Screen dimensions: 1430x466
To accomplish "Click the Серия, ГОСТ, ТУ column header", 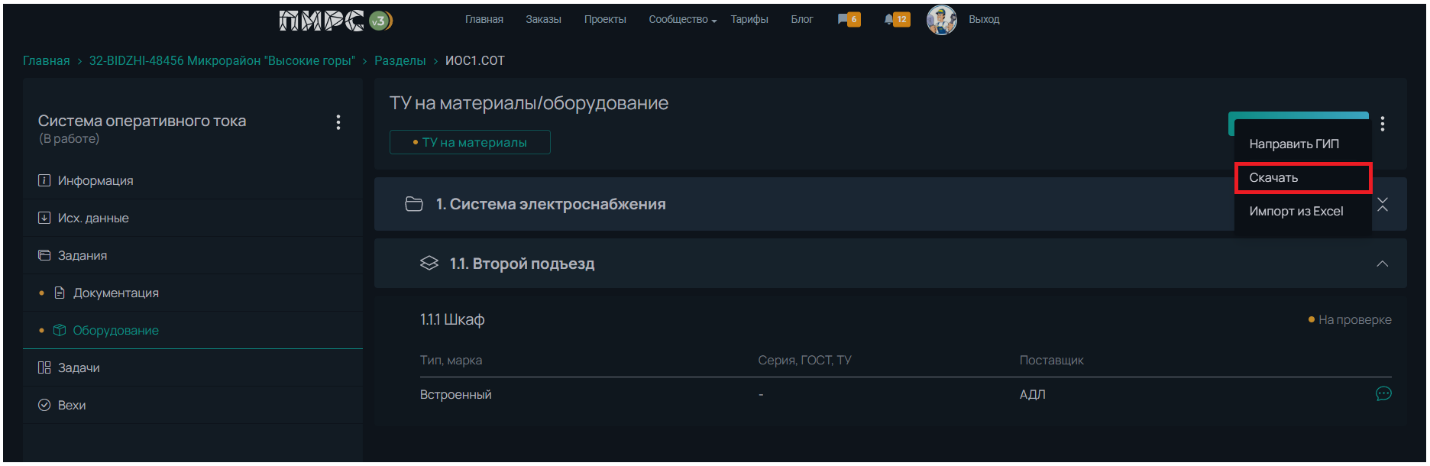I will click(805, 360).
